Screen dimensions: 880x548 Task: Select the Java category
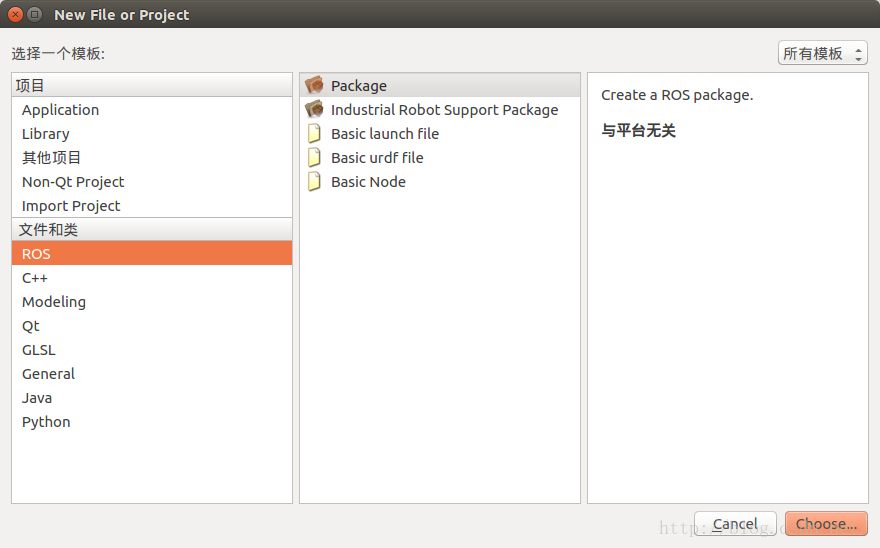[152, 398]
